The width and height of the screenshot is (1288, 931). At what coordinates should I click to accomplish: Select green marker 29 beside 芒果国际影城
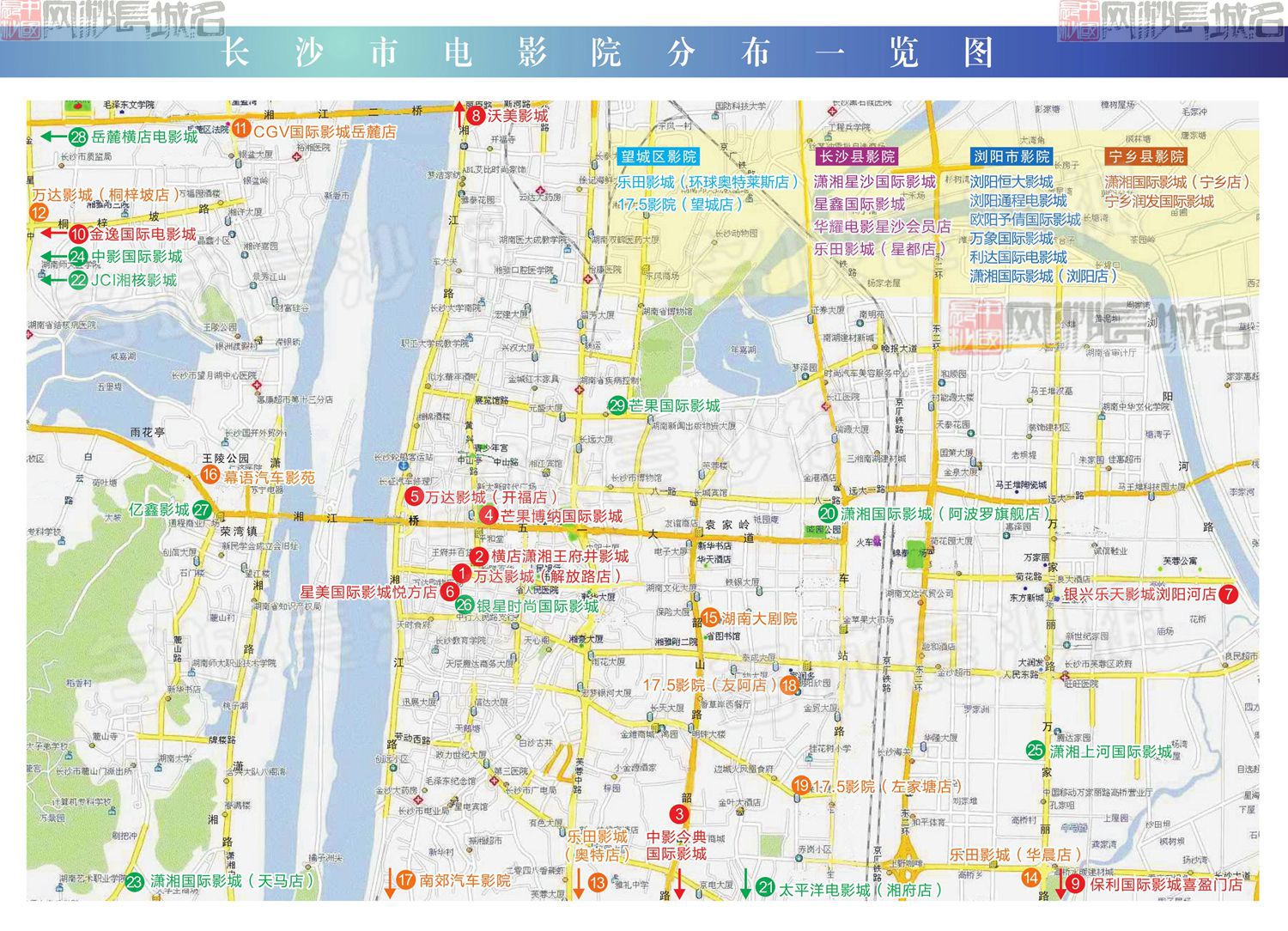(617, 406)
